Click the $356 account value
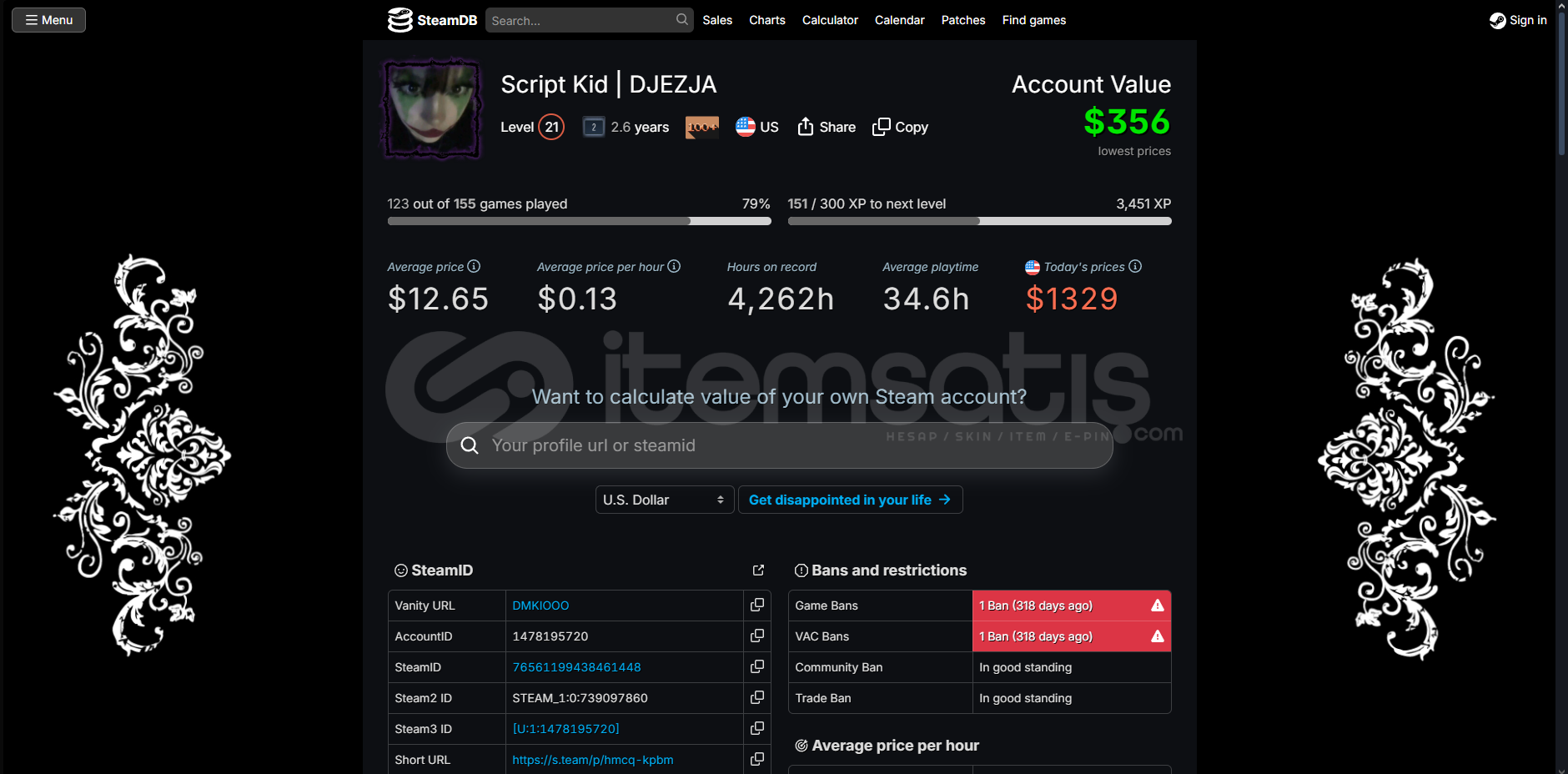This screenshot has width=1568, height=774. (x=1127, y=122)
